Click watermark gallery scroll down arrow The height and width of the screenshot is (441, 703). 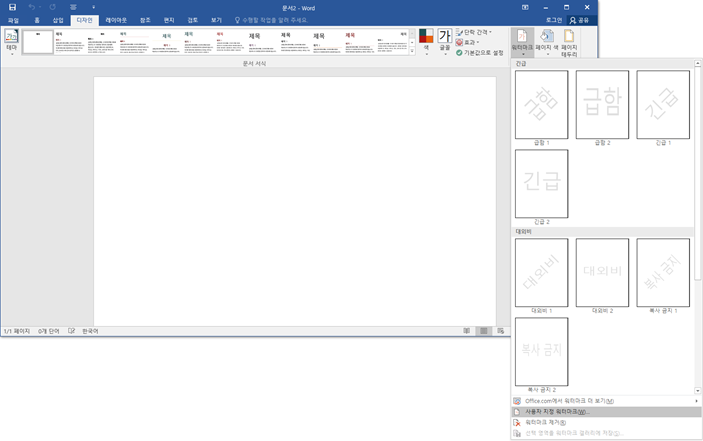pyautogui.click(x=698, y=390)
